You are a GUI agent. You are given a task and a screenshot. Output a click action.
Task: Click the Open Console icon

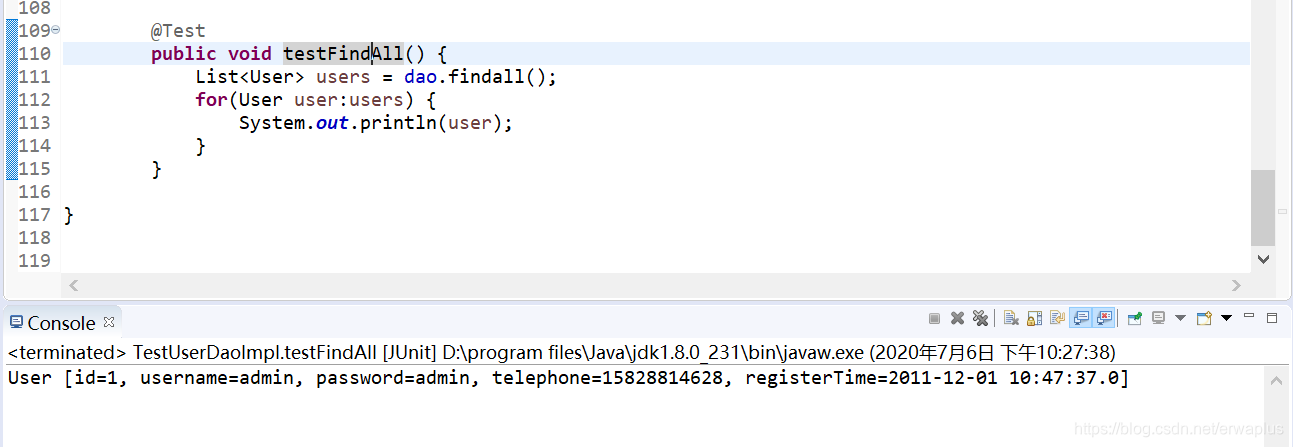(1204, 318)
